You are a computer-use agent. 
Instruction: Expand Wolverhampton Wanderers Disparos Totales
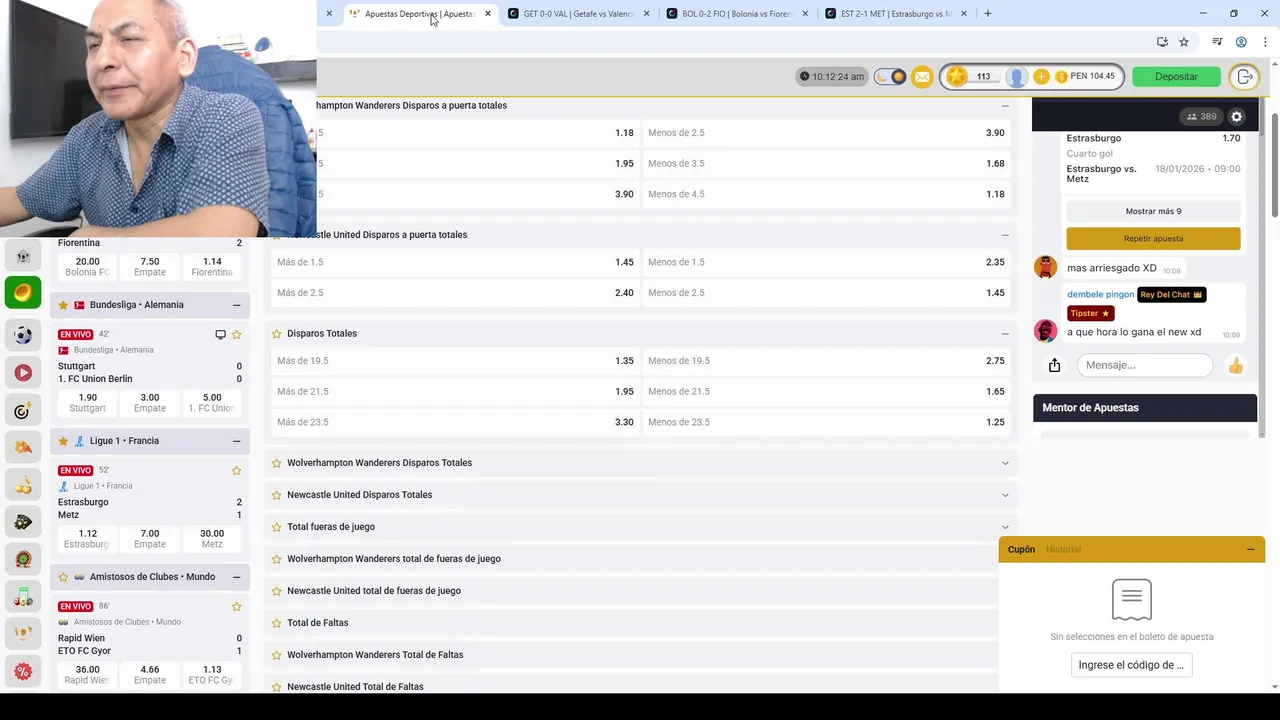[1005, 463]
